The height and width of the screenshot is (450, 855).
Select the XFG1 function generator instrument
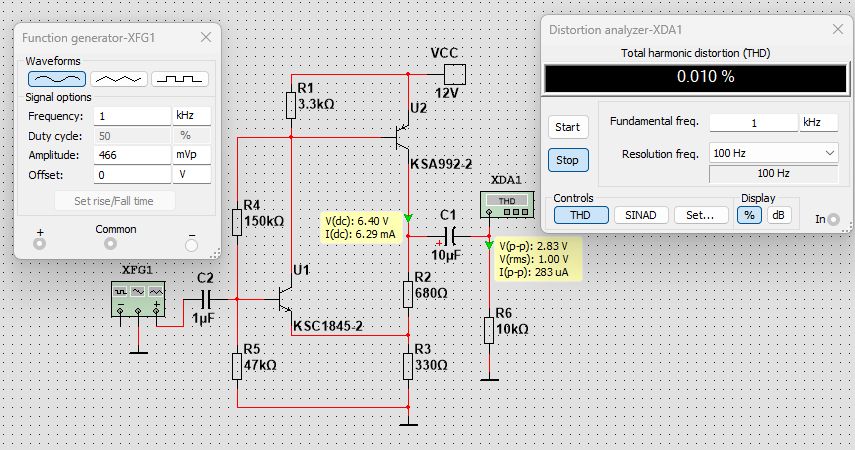tap(138, 298)
